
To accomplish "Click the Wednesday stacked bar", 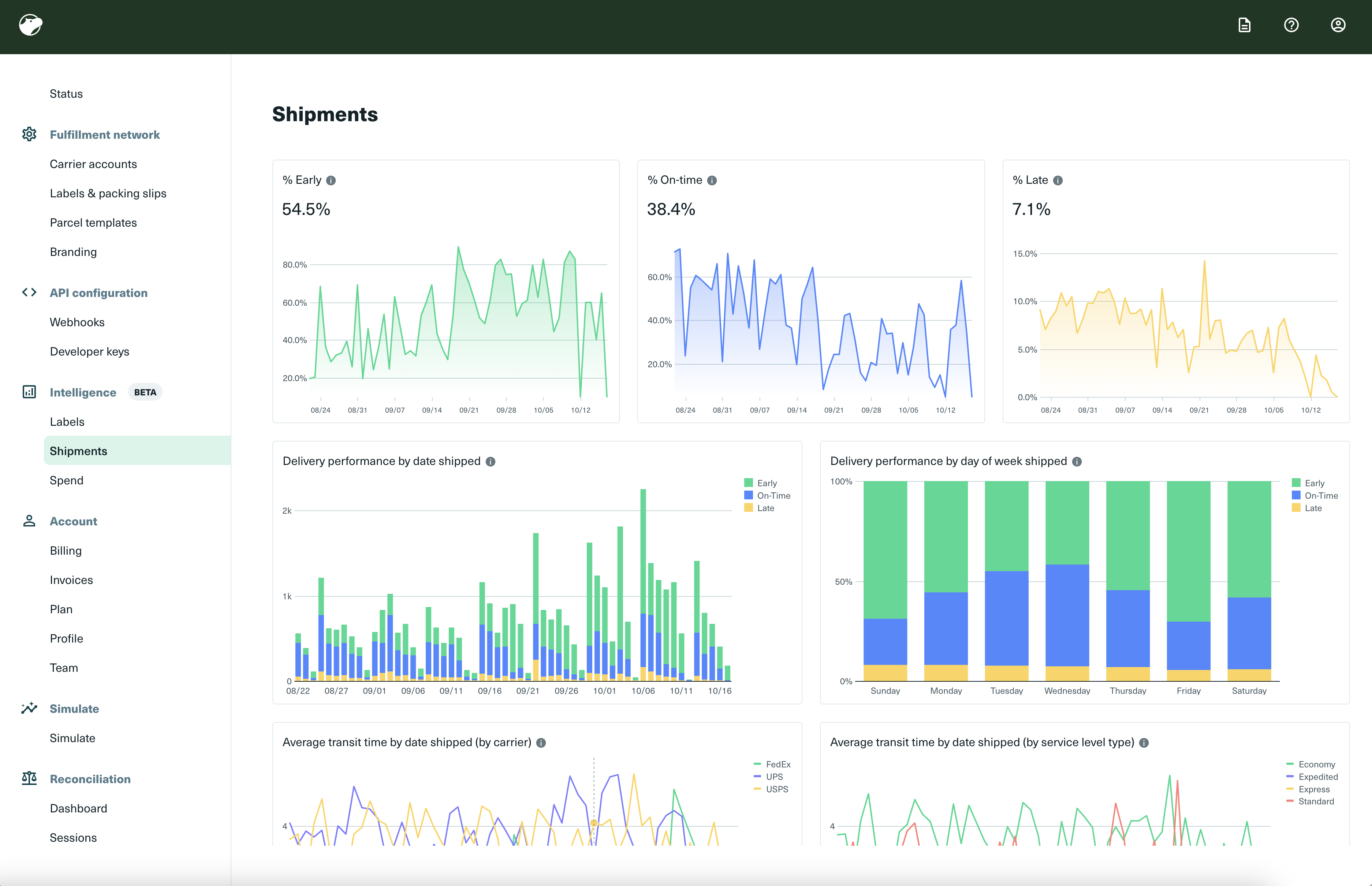I will [x=1067, y=610].
